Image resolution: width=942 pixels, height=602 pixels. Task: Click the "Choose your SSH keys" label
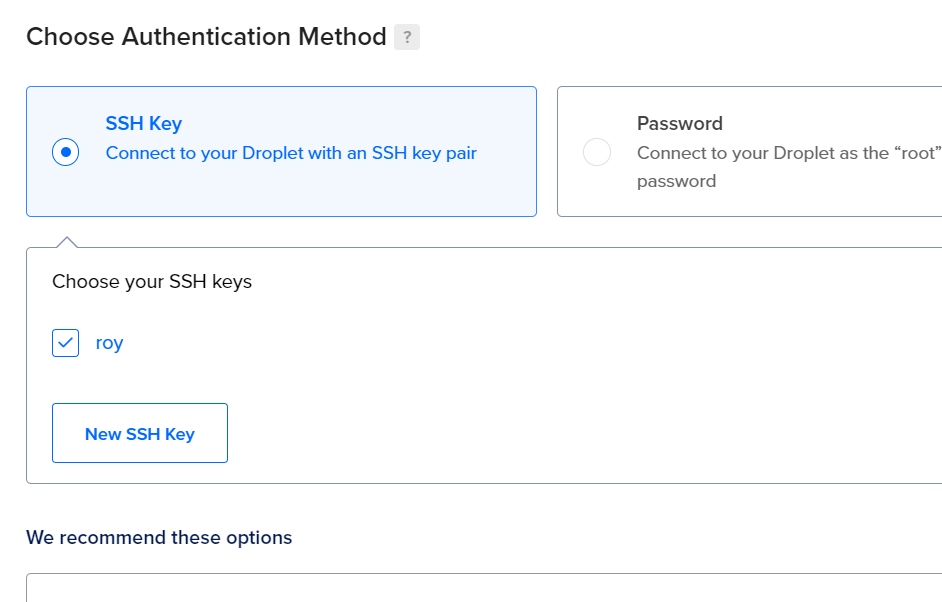tap(152, 282)
